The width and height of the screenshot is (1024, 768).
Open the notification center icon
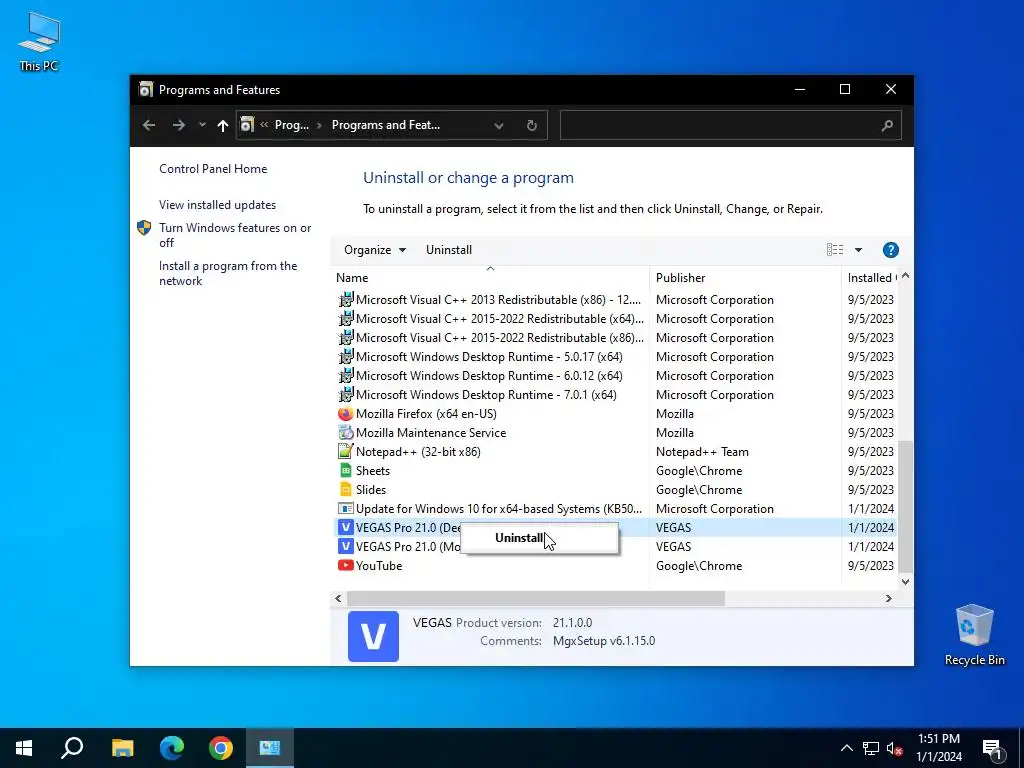992,748
